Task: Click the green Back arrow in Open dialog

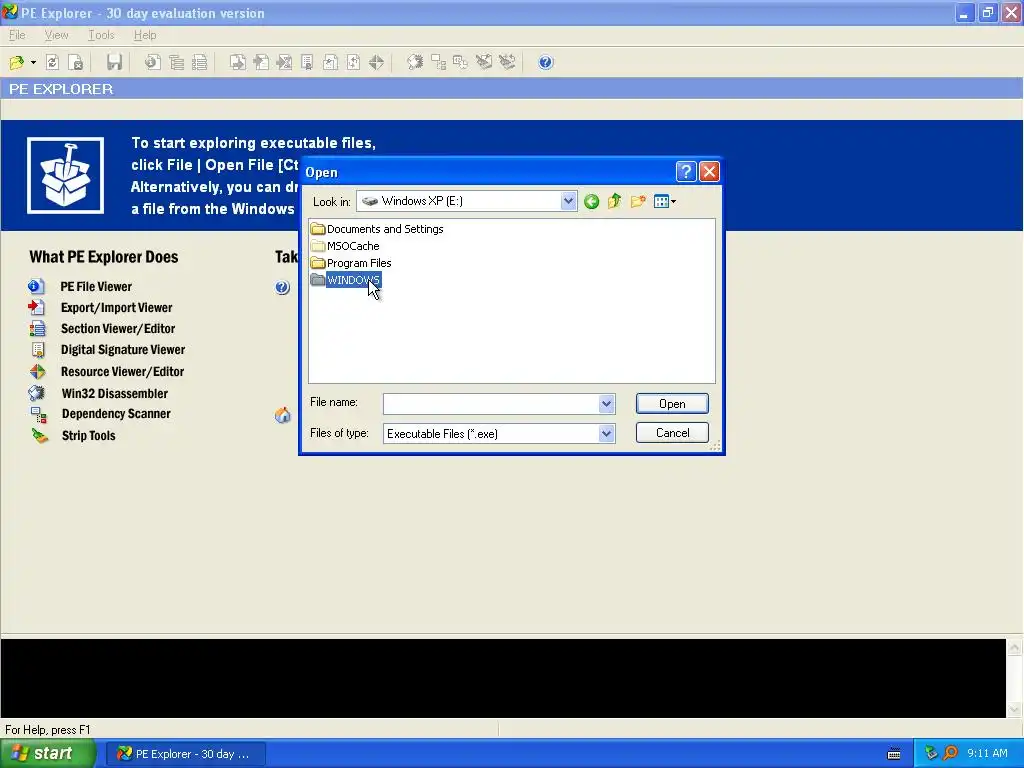Action: pyautogui.click(x=592, y=201)
